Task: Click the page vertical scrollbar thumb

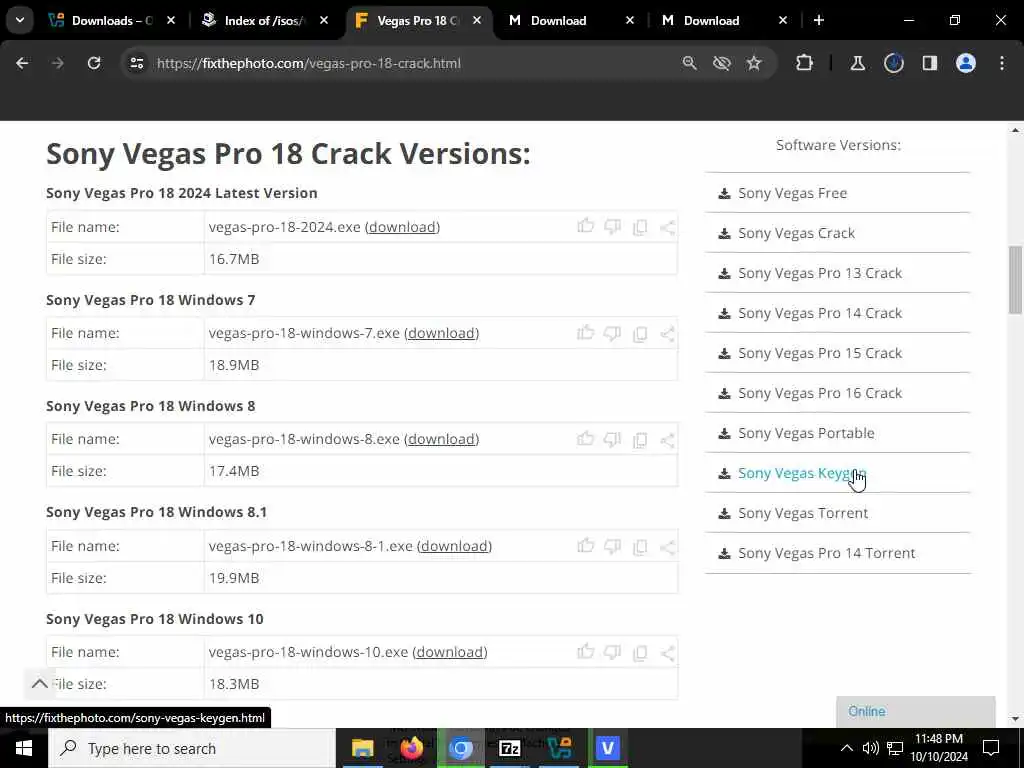Action: [x=1014, y=281]
